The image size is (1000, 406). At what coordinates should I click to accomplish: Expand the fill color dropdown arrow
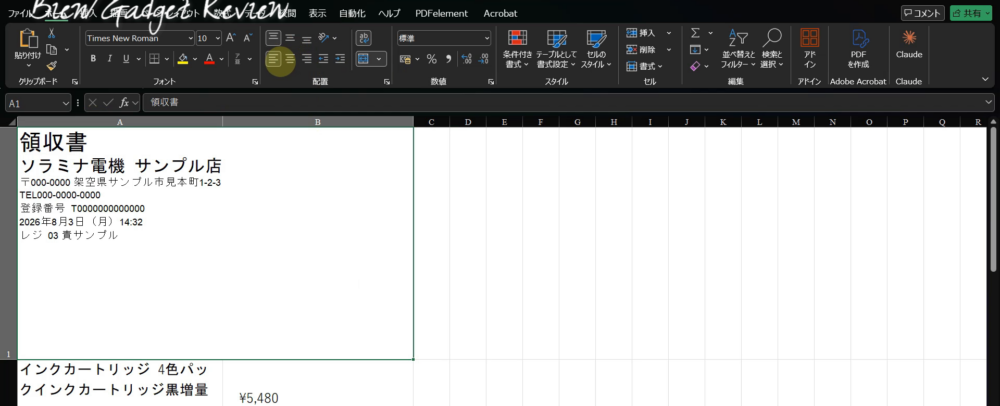[193, 59]
